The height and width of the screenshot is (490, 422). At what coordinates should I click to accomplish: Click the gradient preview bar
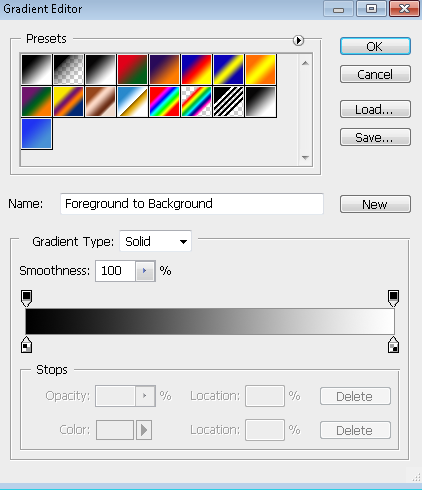210,321
